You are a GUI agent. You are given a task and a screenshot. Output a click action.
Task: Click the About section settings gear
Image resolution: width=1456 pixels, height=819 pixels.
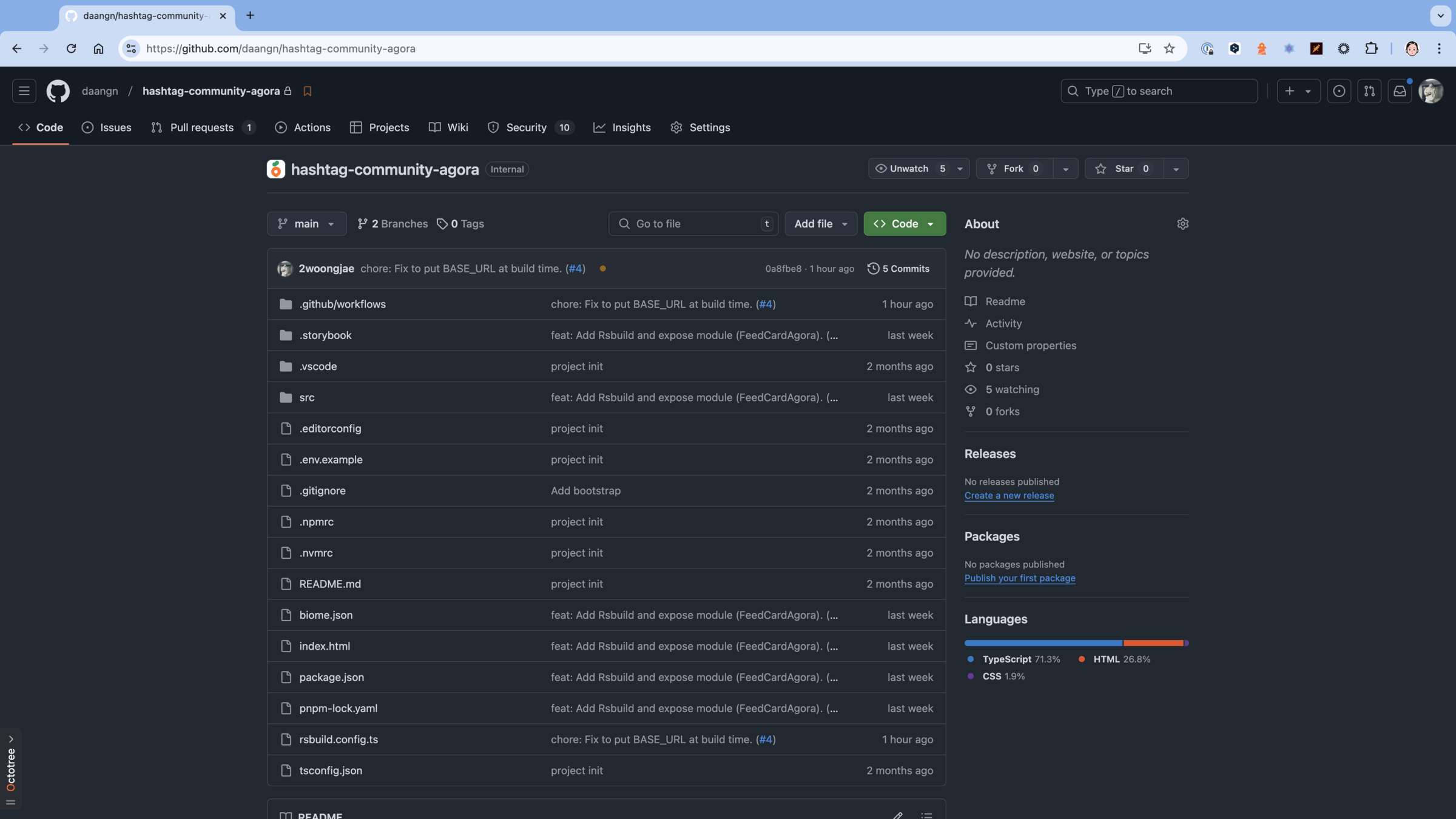click(1182, 224)
